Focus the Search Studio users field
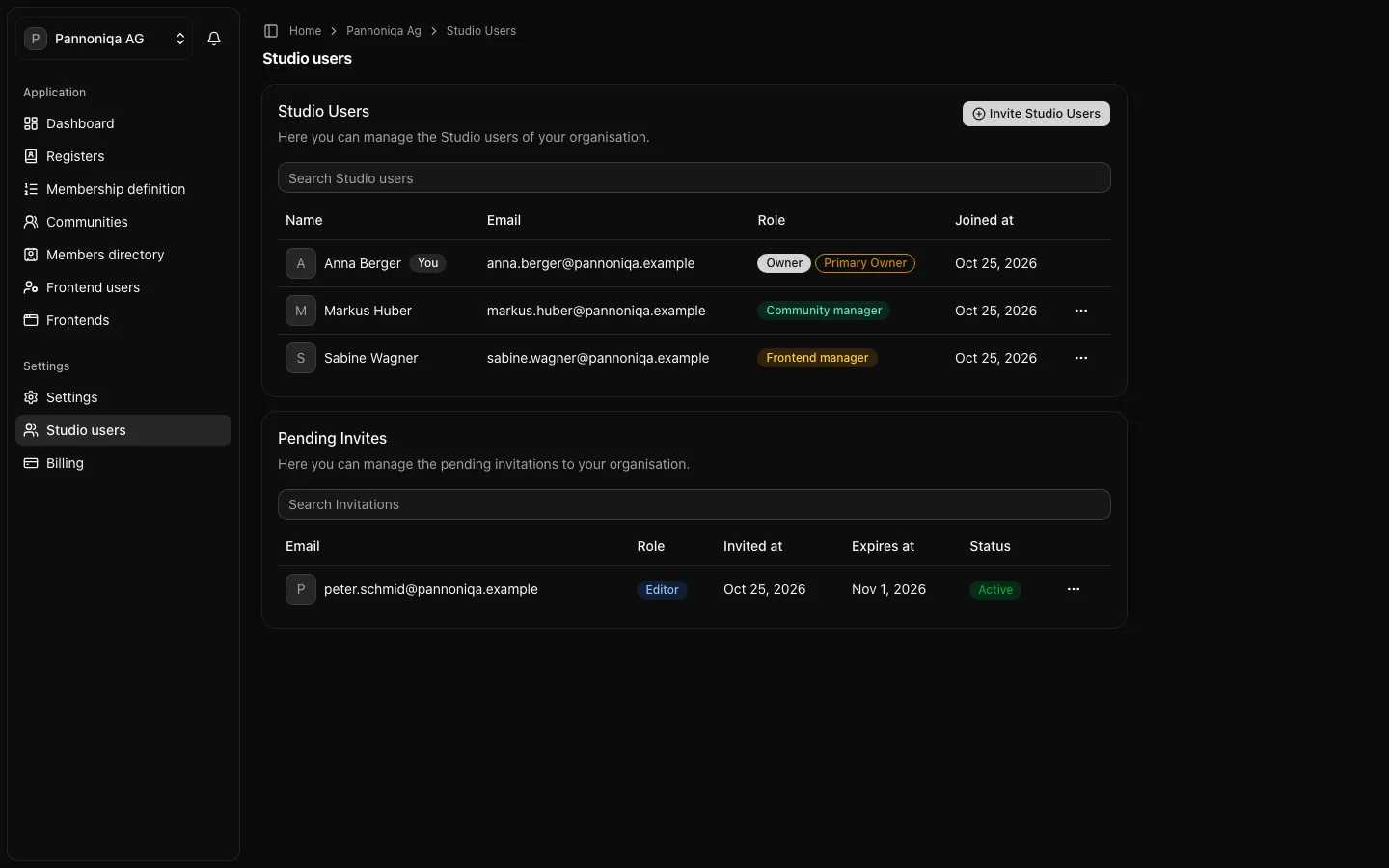Screen dimensions: 1389x868 [694, 177]
